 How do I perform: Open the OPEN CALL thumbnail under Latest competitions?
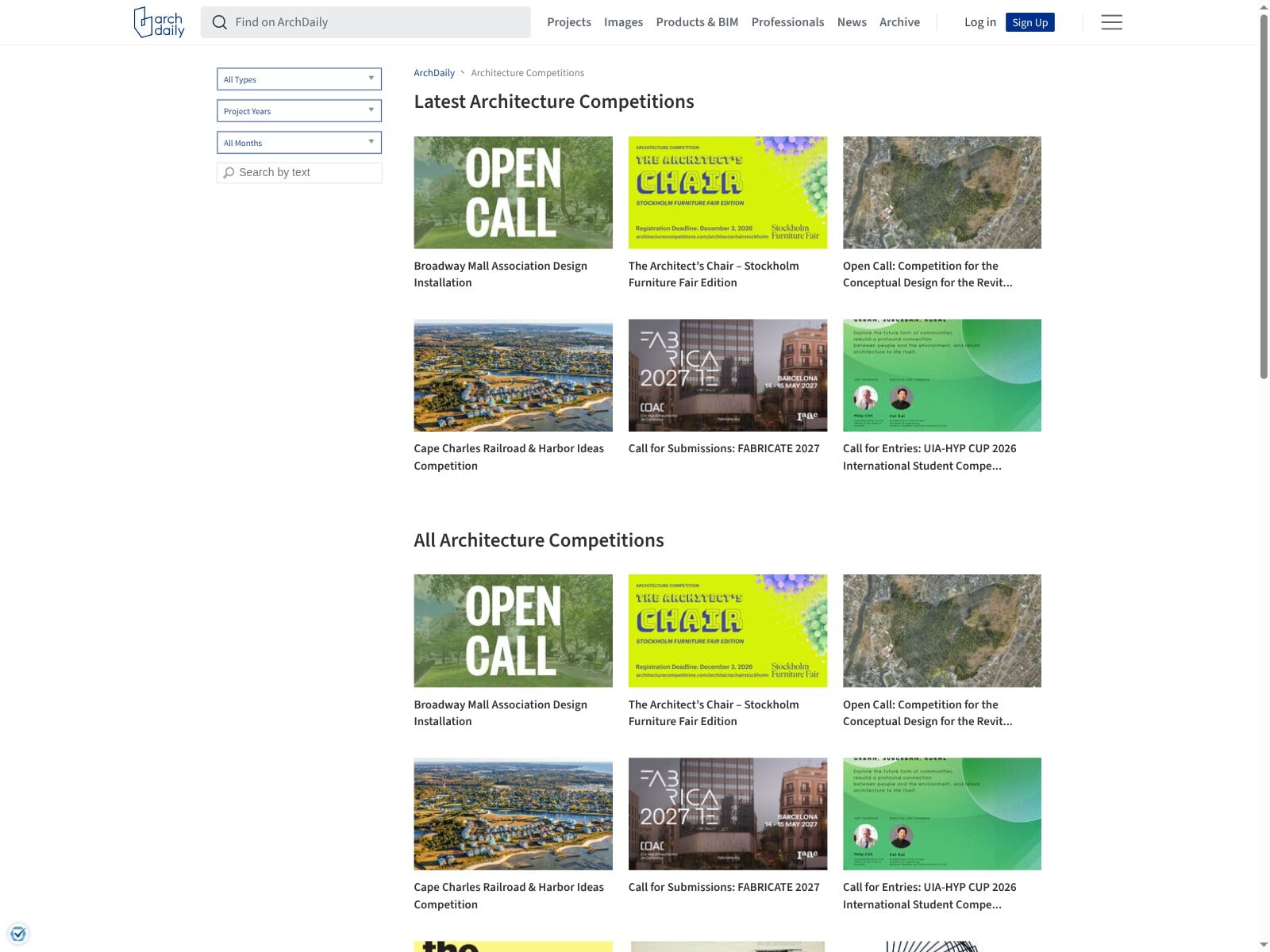[513, 193]
